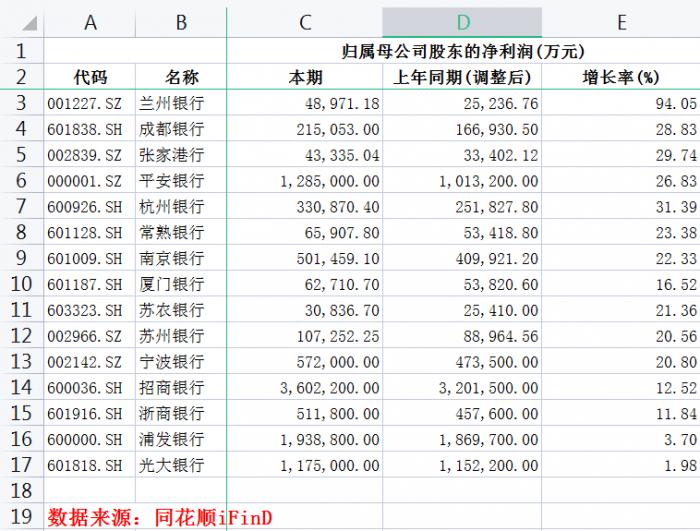Click row header 10
The image size is (700, 531).
pyautogui.click(x=22, y=284)
